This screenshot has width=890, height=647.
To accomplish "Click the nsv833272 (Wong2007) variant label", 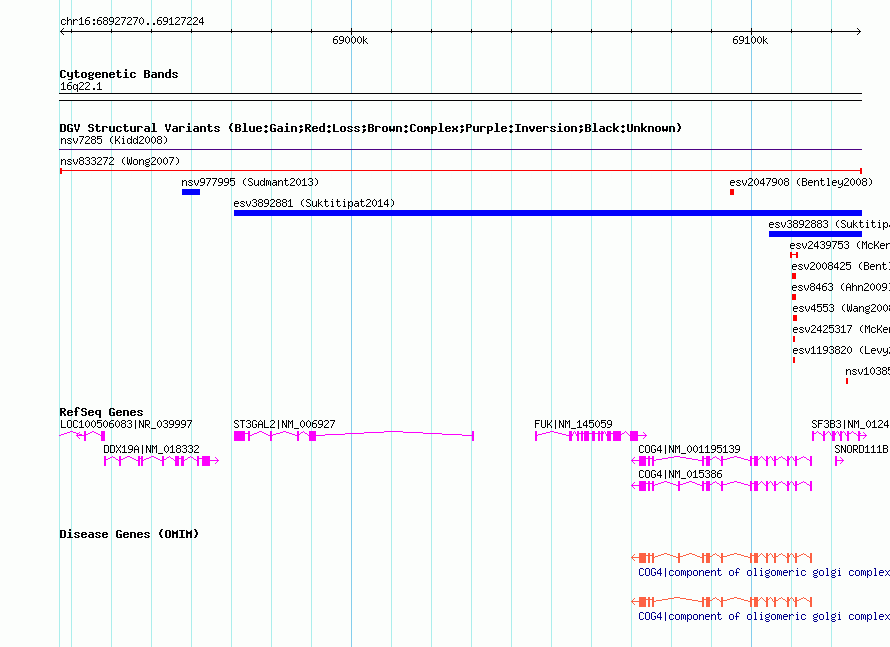I will (x=120, y=161).
